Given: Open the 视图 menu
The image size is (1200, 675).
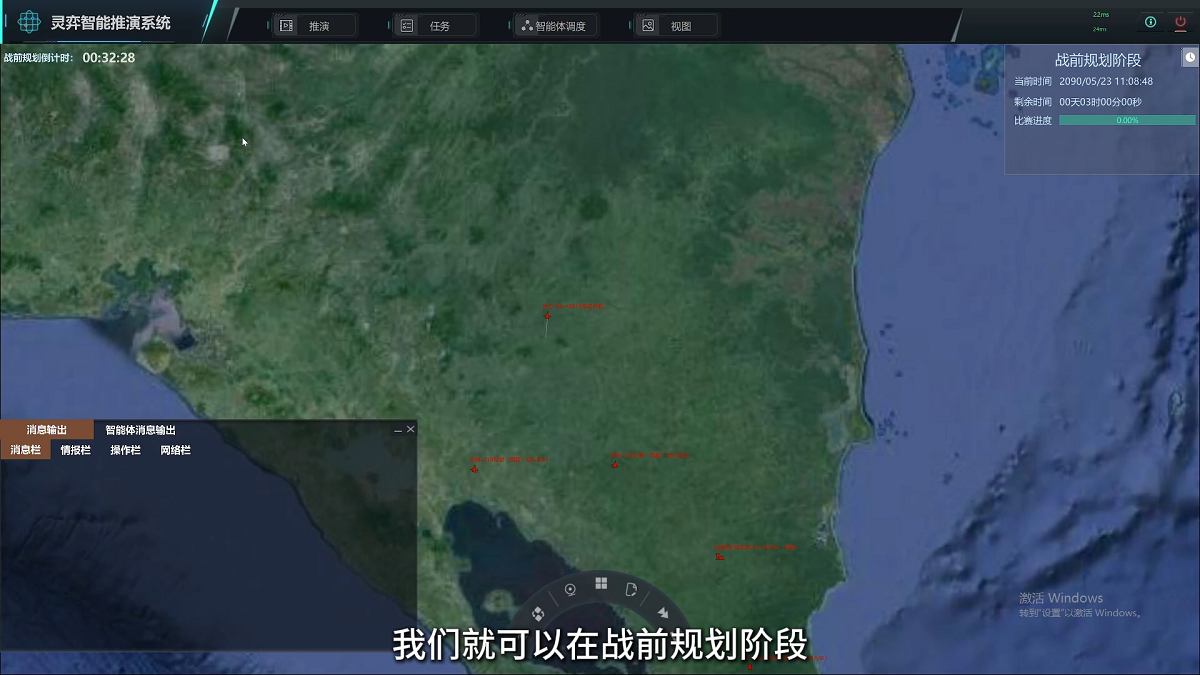Looking at the screenshot, I should tap(677, 26).
